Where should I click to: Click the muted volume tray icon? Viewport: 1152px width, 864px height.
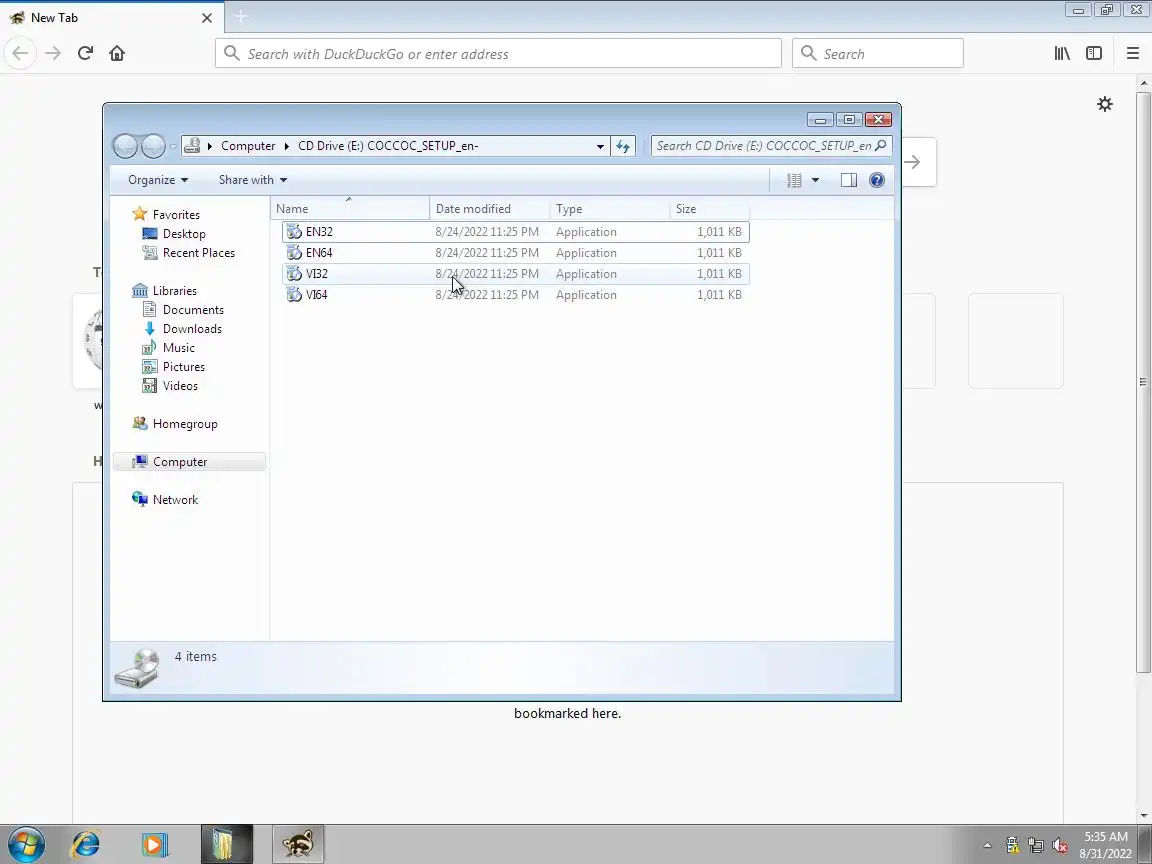pyautogui.click(x=1059, y=846)
